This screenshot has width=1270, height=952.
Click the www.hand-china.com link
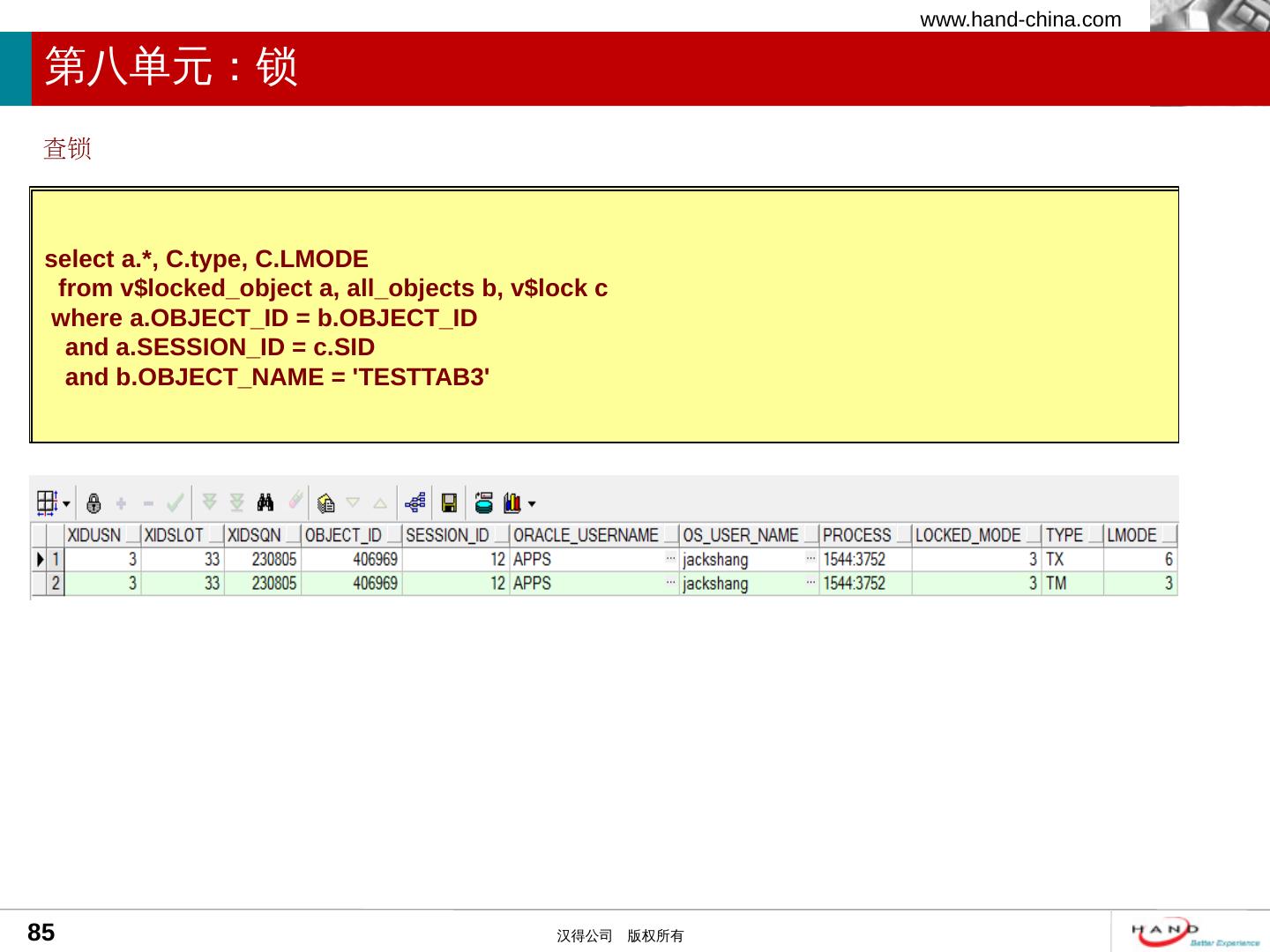click(1020, 19)
